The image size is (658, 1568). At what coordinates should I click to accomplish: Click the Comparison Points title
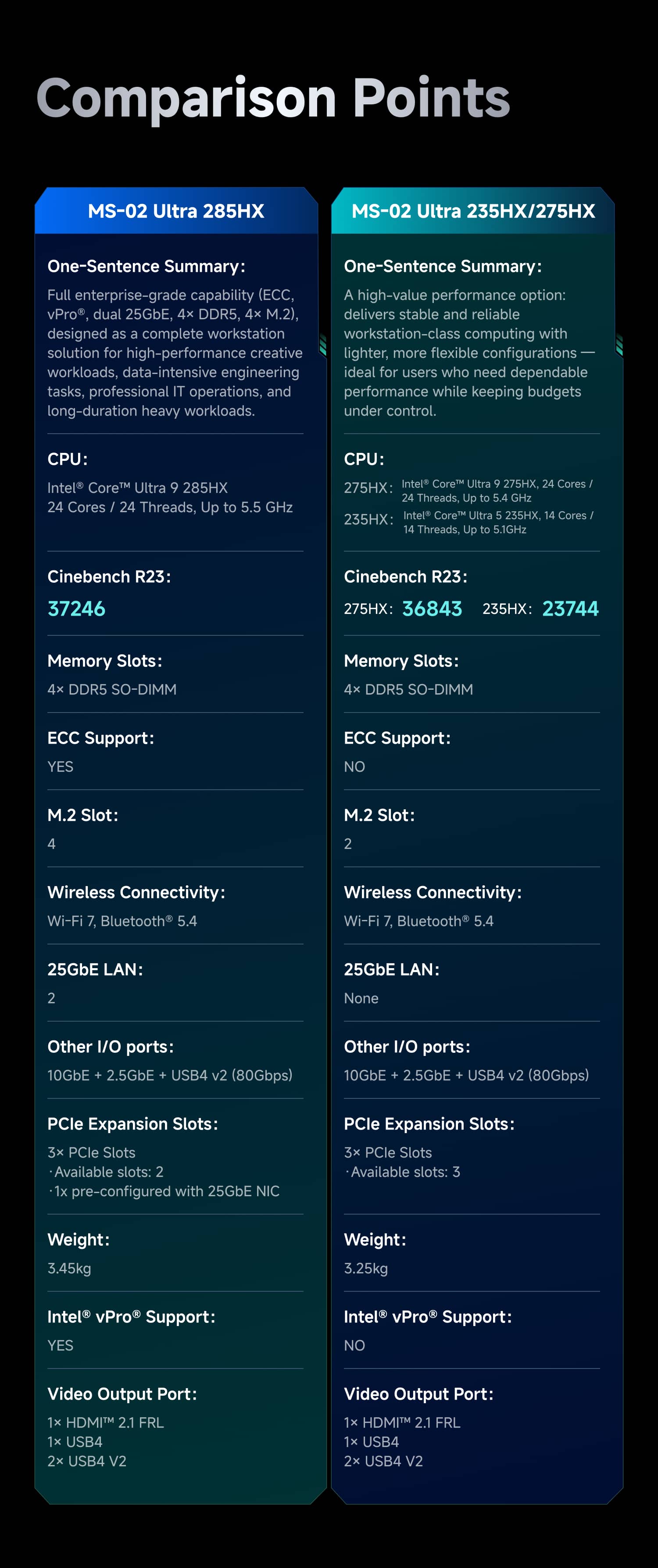(273, 99)
